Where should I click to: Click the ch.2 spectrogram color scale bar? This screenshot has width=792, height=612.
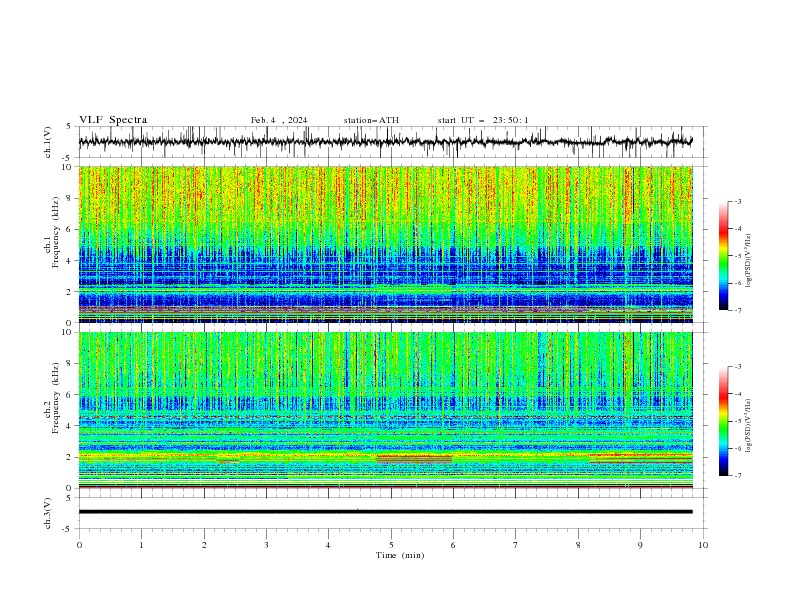[x=724, y=421]
